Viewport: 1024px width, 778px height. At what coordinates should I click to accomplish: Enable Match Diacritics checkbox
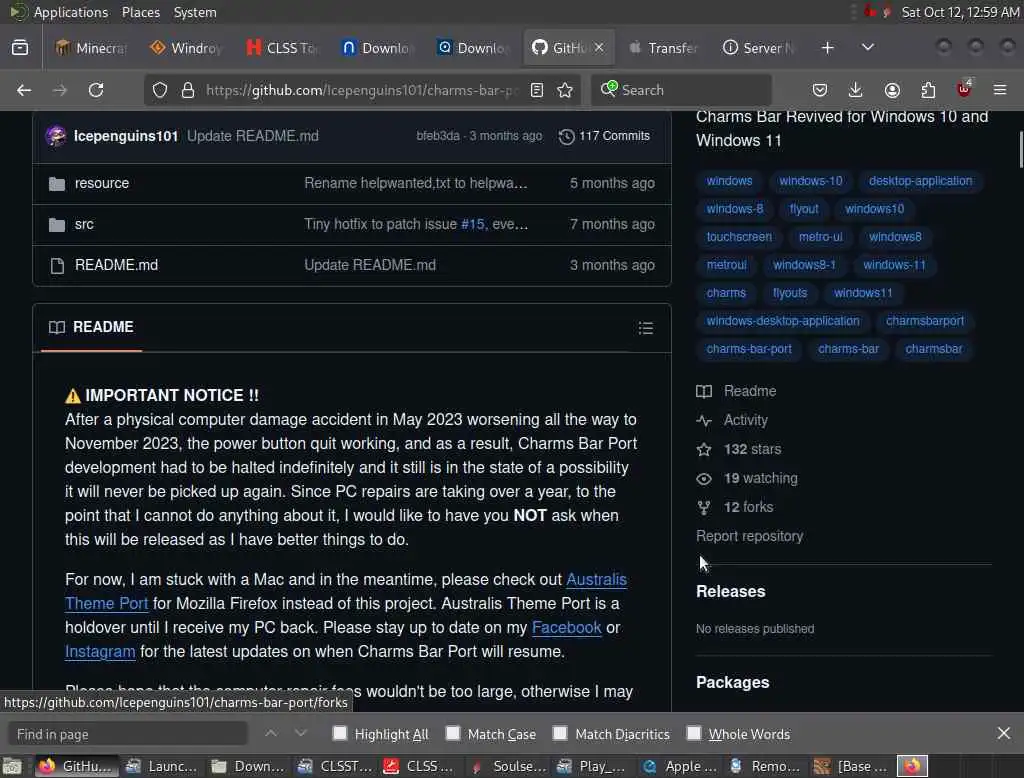pos(560,733)
